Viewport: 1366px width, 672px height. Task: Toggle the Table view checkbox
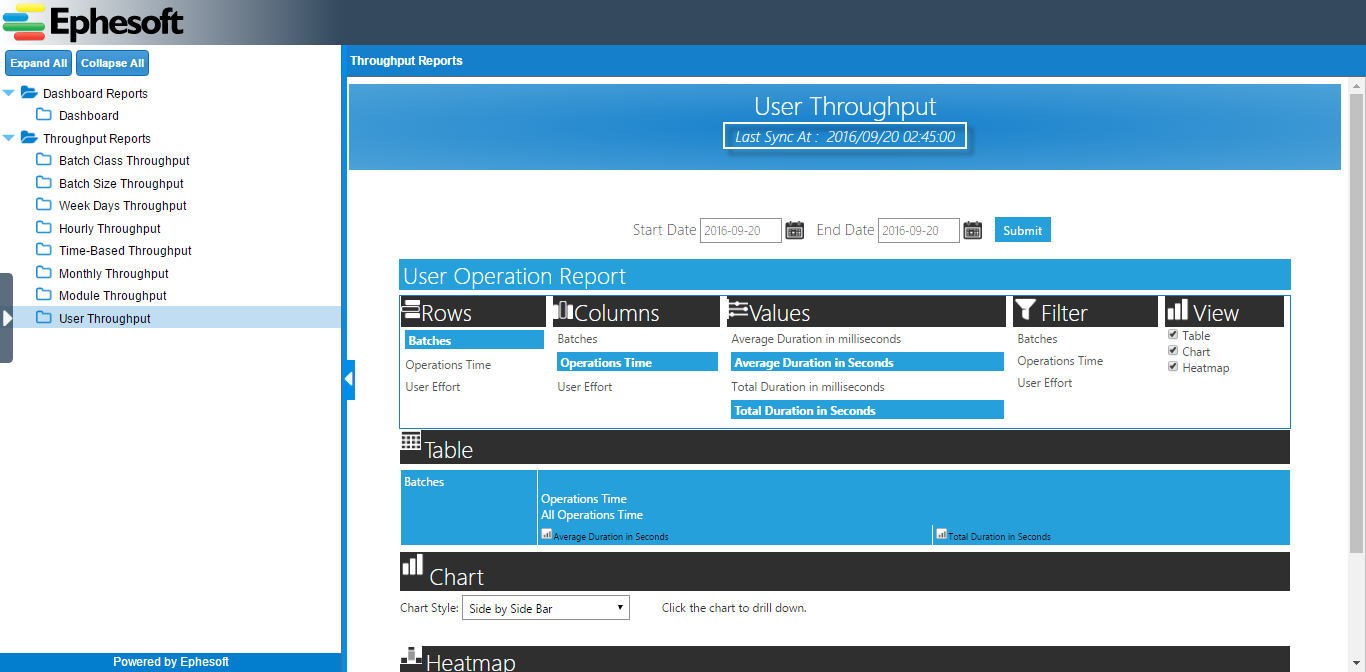(1173, 335)
